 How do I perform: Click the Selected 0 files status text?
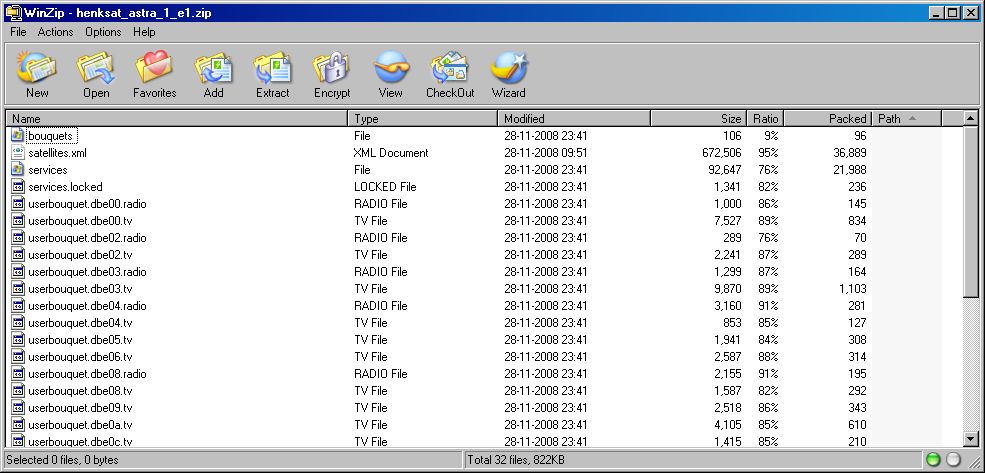[x=62, y=460]
